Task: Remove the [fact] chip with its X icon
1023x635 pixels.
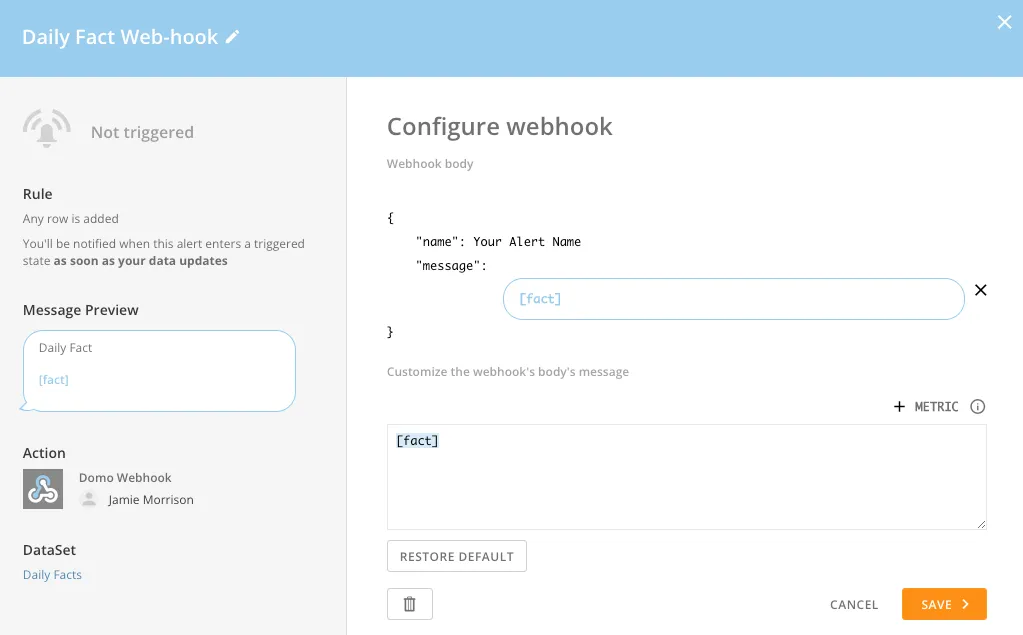Action: 980,290
